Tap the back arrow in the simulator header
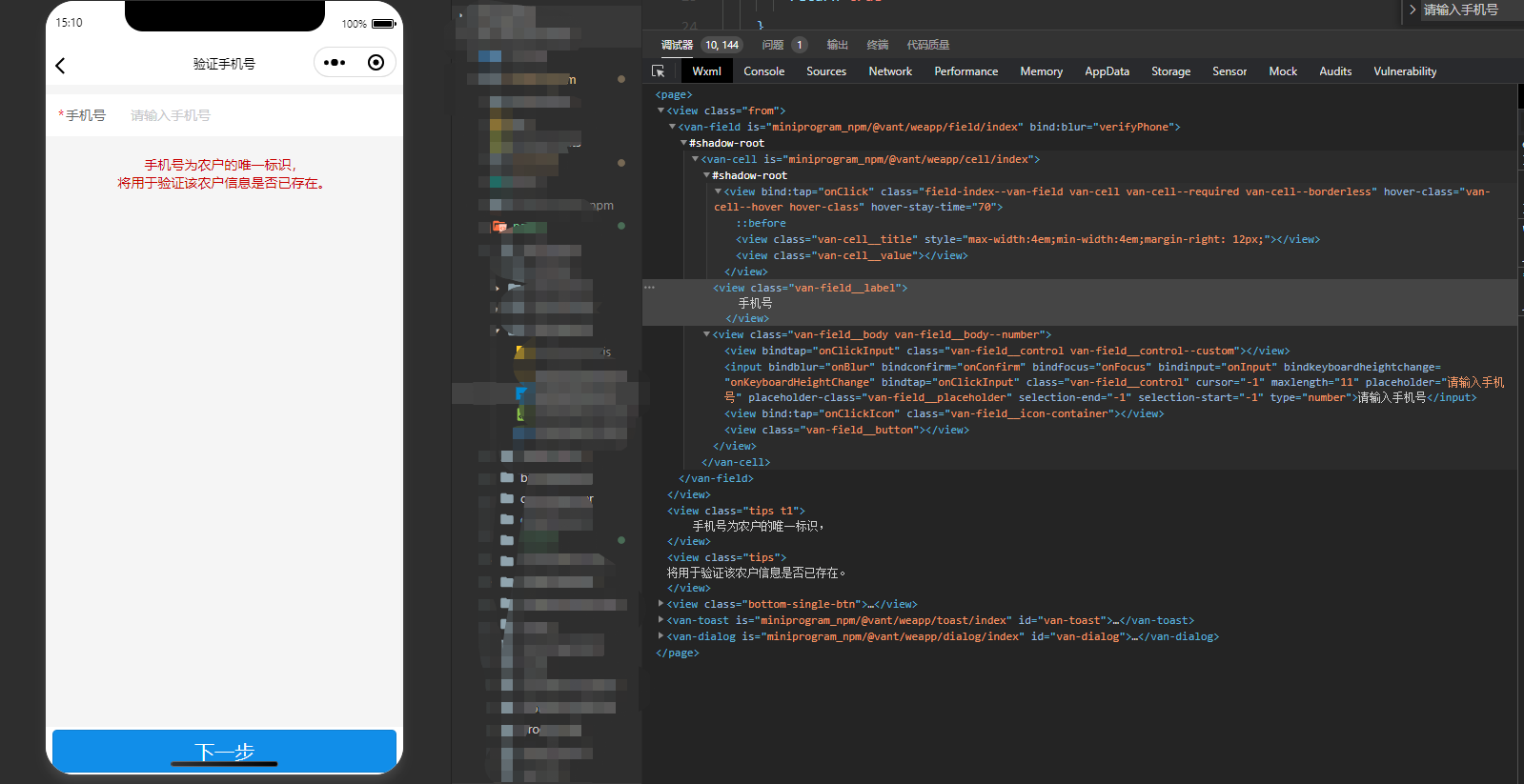Viewport: 1524px width, 784px height. (x=60, y=65)
